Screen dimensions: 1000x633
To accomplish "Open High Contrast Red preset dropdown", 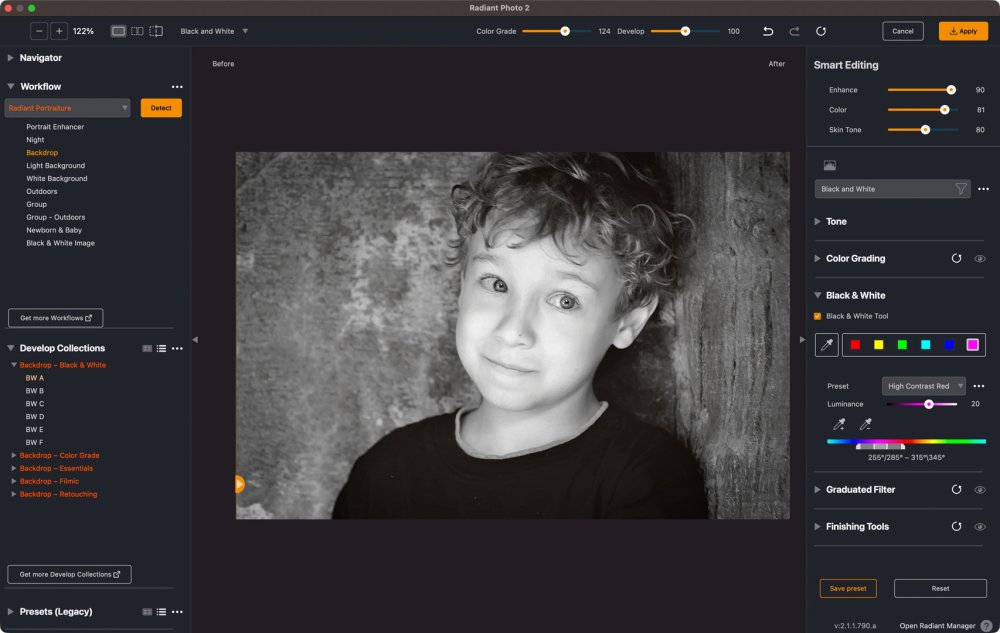I will pos(923,386).
